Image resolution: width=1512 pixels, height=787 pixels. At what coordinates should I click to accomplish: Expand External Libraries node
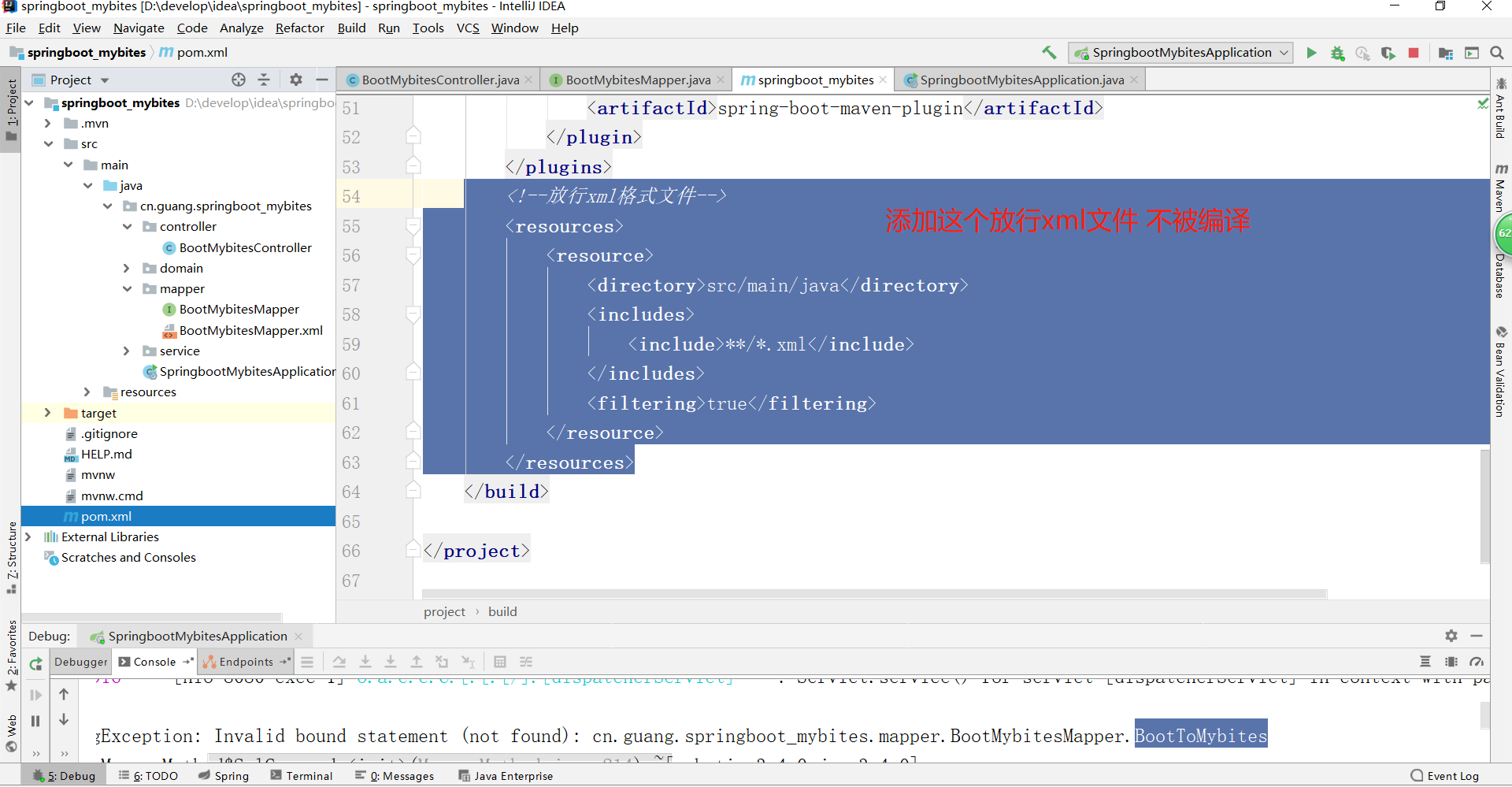28,537
